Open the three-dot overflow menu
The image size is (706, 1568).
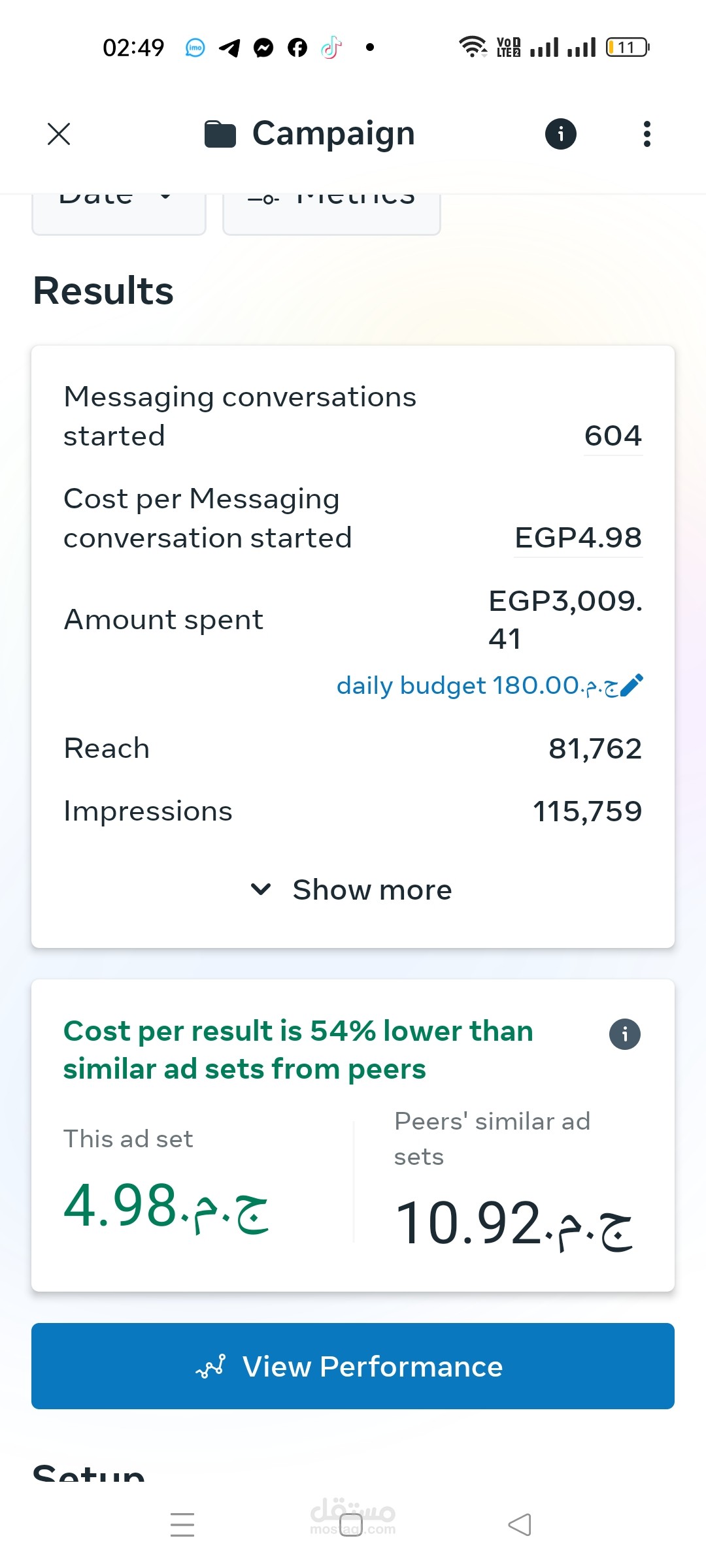pos(647,134)
